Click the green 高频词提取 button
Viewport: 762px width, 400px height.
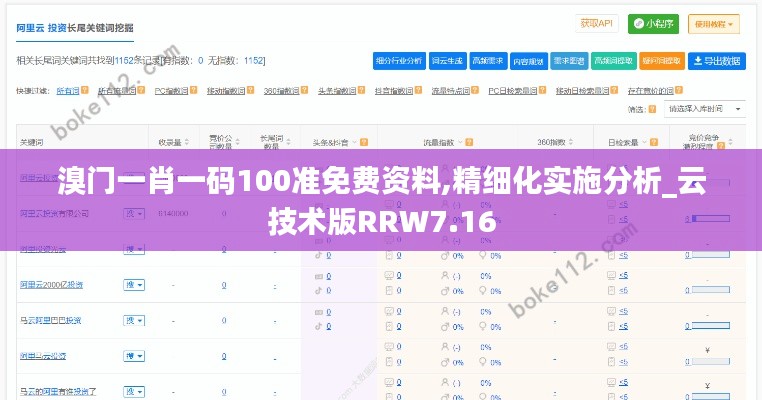[613, 61]
